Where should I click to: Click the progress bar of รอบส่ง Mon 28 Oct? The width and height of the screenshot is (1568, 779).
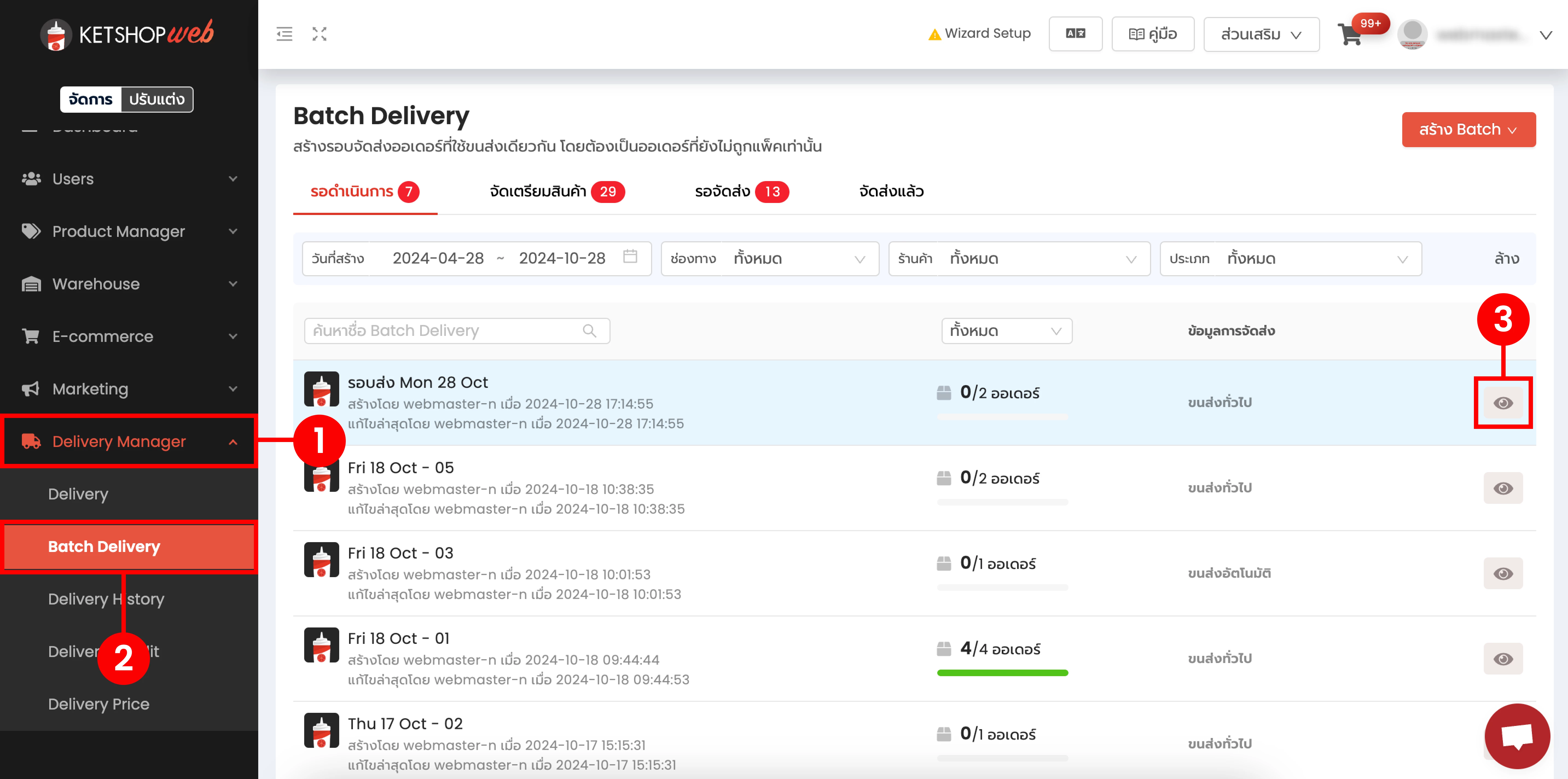[x=1002, y=417]
